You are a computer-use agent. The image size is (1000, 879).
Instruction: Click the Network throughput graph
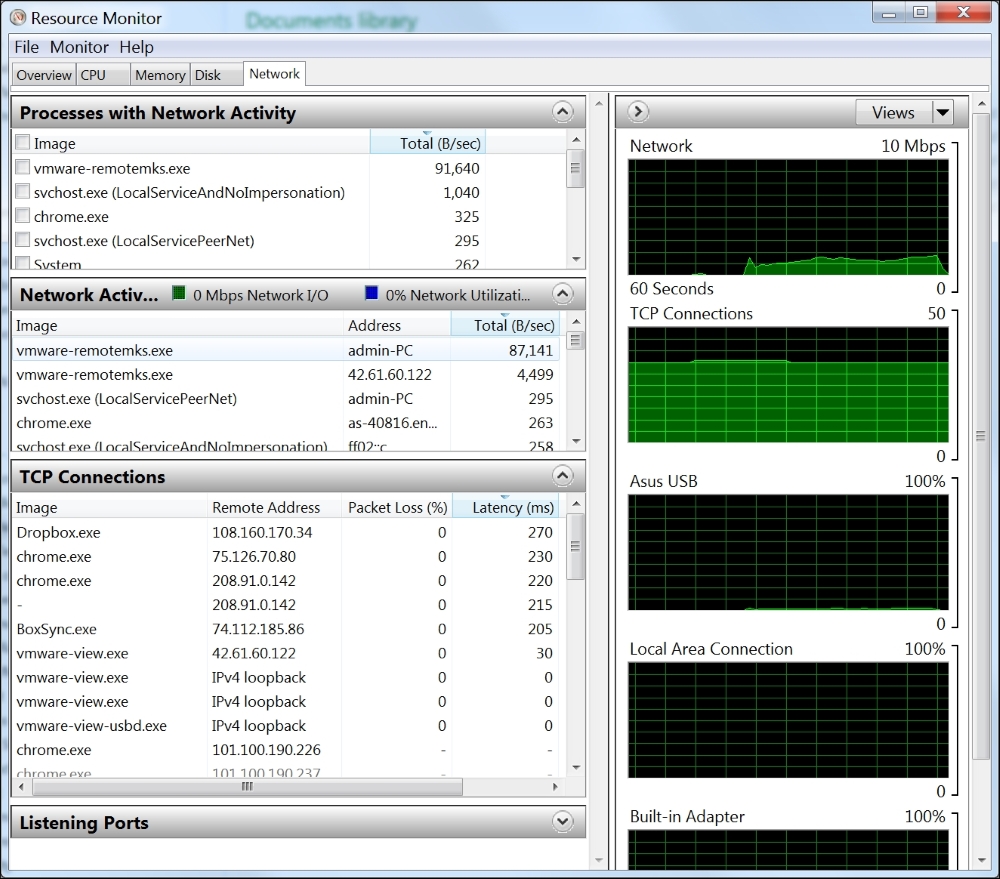click(x=788, y=217)
